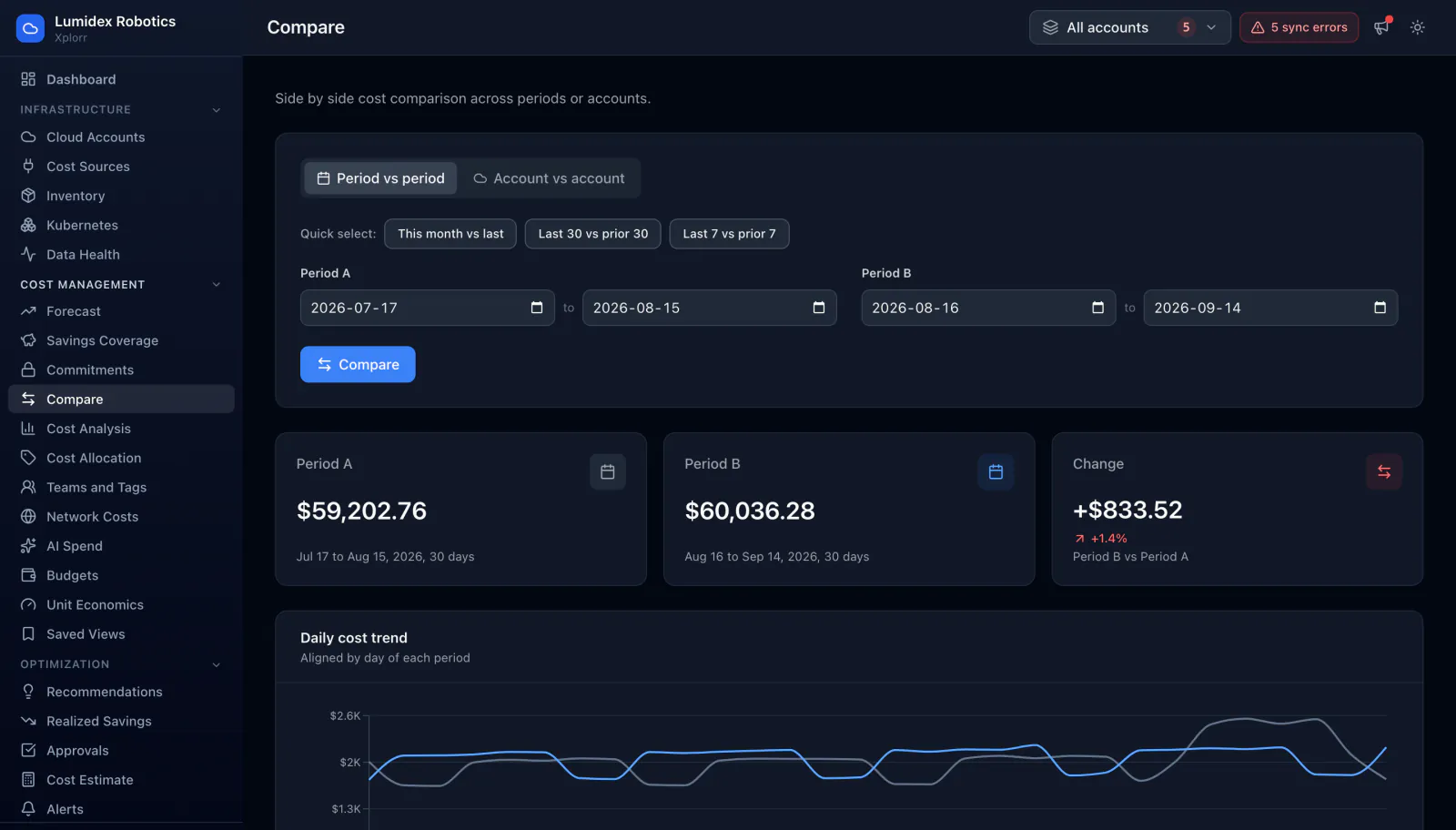Click the Savings Coverage piggy bank icon
Viewport: 1456px width, 830px height.
coord(28,340)
